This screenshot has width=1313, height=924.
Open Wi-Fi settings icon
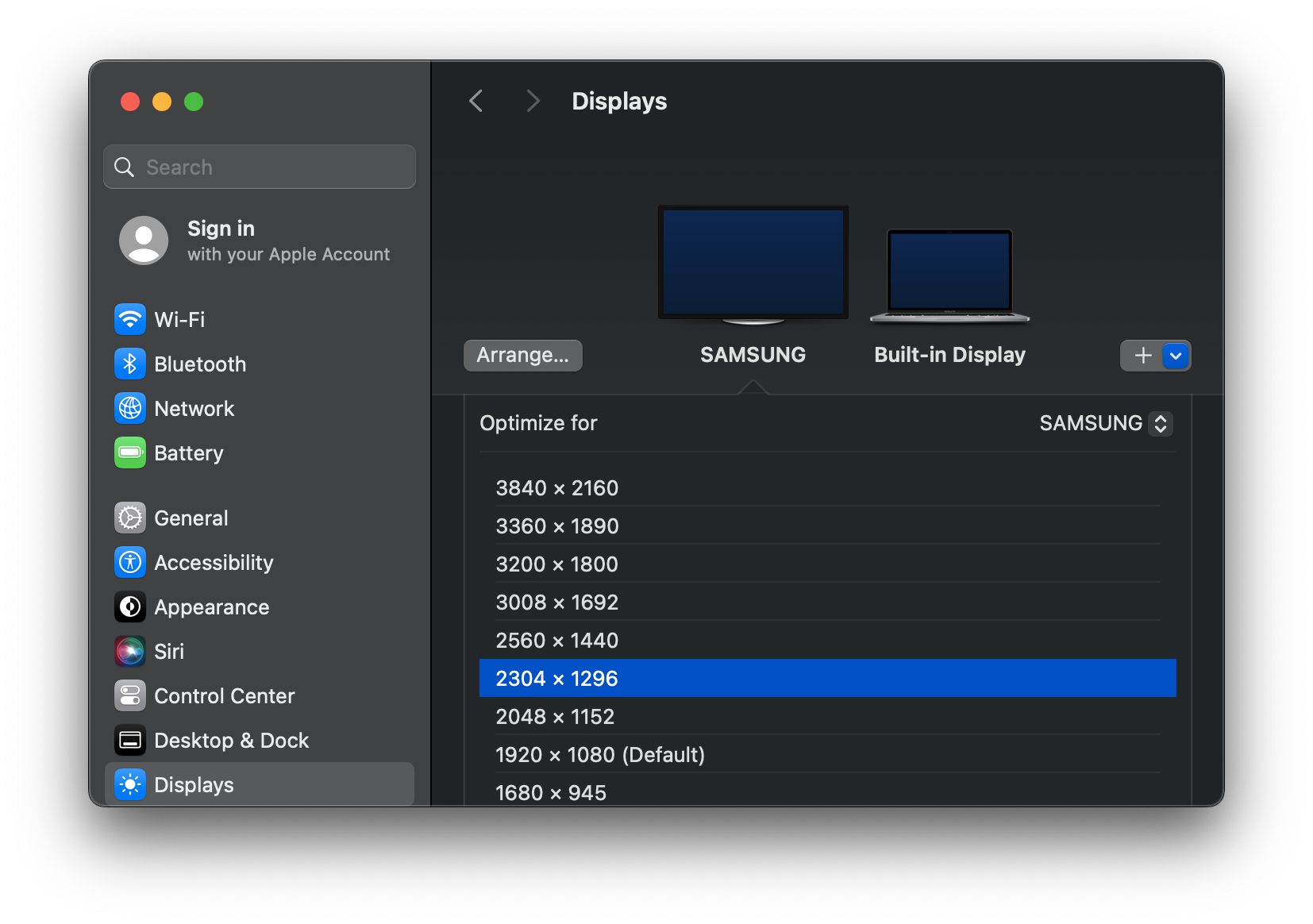tap(130, 319)
